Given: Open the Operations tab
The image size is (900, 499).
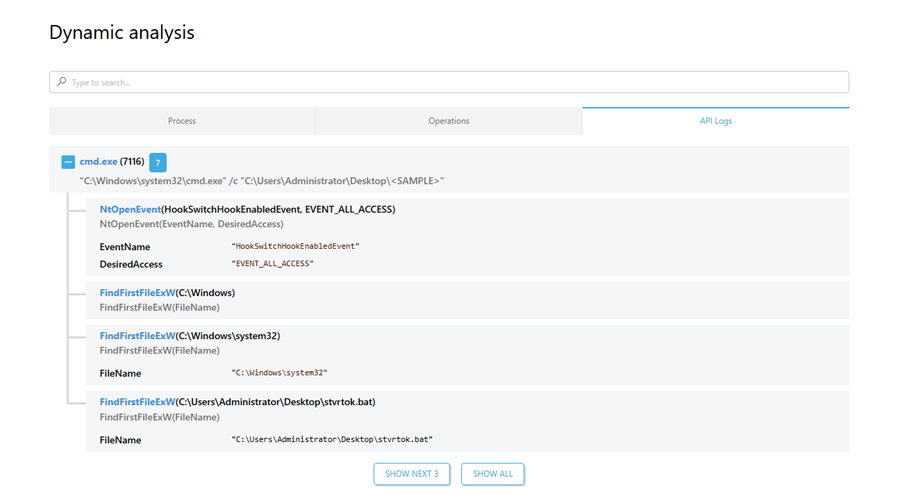Looking at the screenshot, I should click(449, 121).
